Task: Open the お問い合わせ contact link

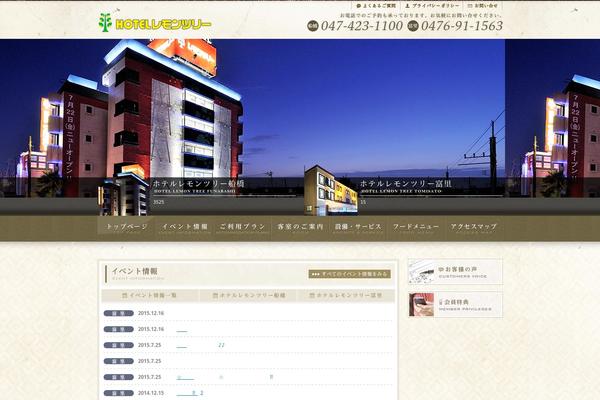Action: tap(483, 6)
